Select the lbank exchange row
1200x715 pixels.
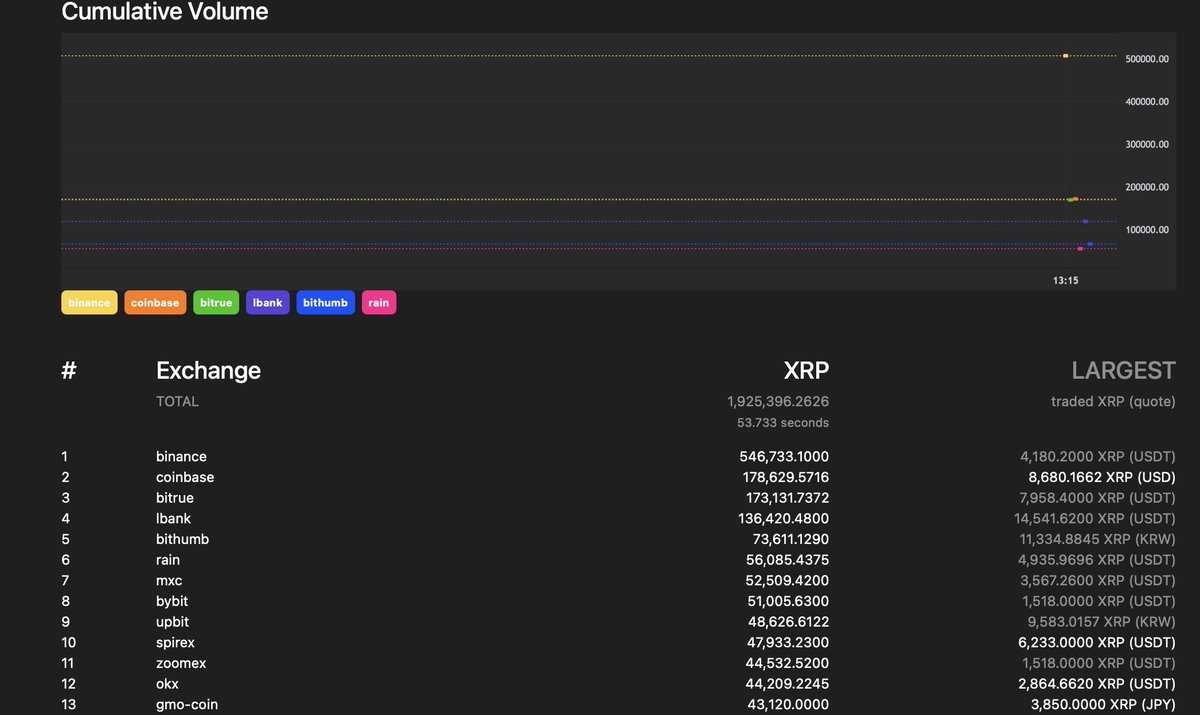pos(618,518)
